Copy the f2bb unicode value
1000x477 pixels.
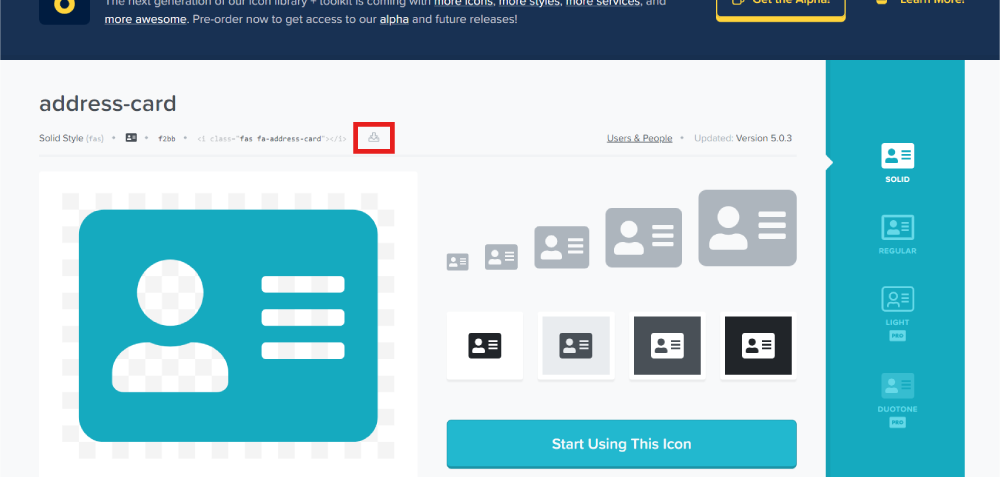(167, 138)
